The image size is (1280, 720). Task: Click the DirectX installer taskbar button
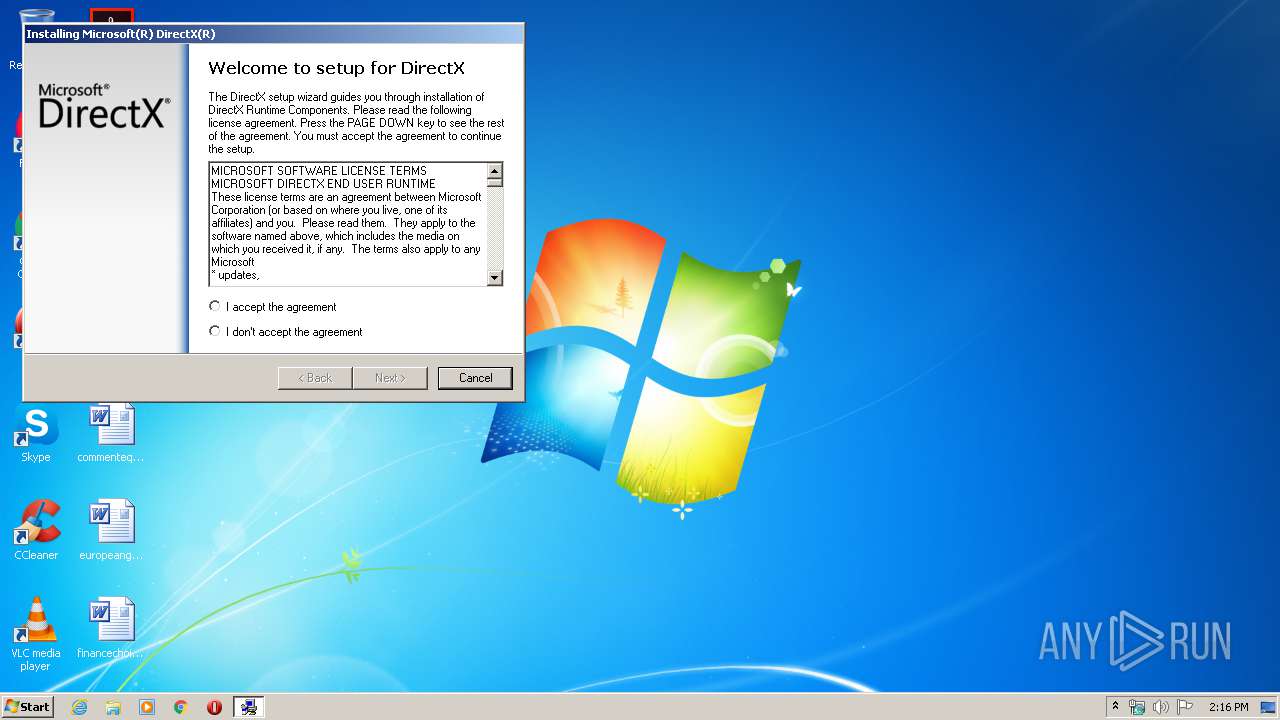click(249, 707)
